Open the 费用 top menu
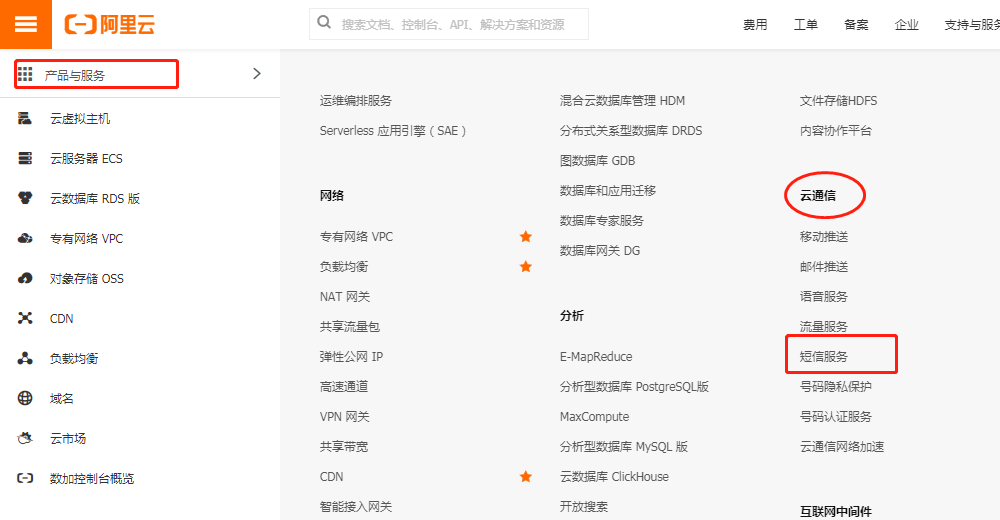The width and height of the screenshot is (1000, 520). tap(755, 25)
